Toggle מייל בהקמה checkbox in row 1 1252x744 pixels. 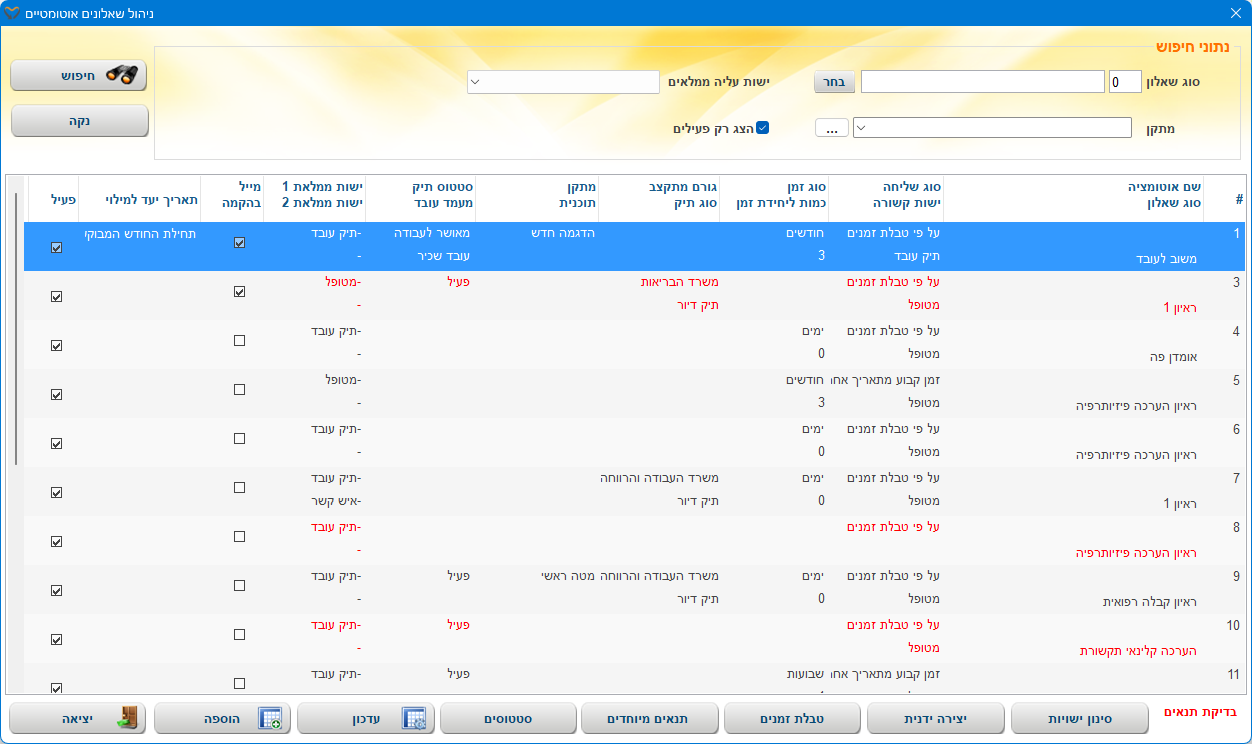(x=239, y=242)
